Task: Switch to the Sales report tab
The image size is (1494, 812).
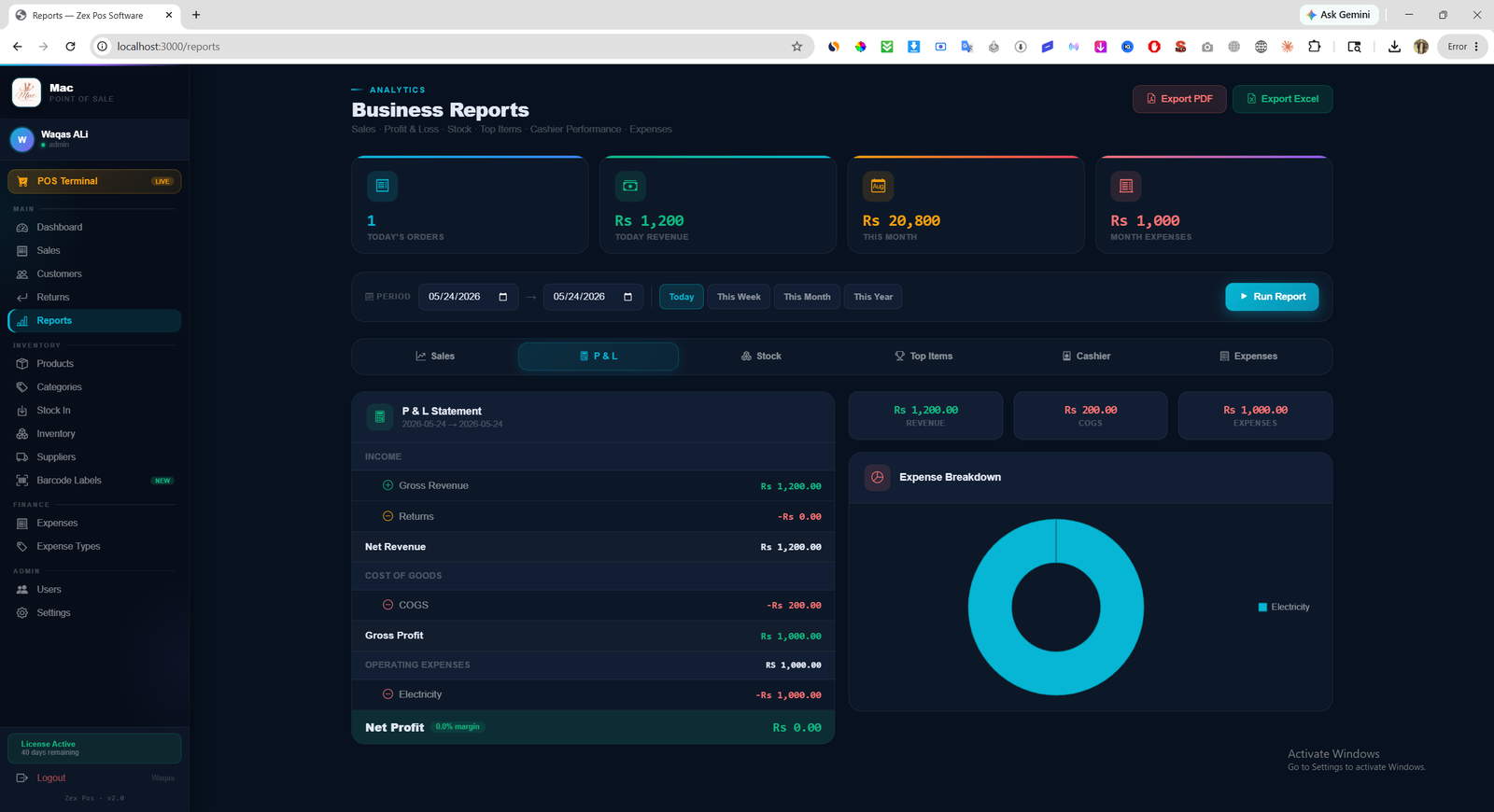Action: 435,357
